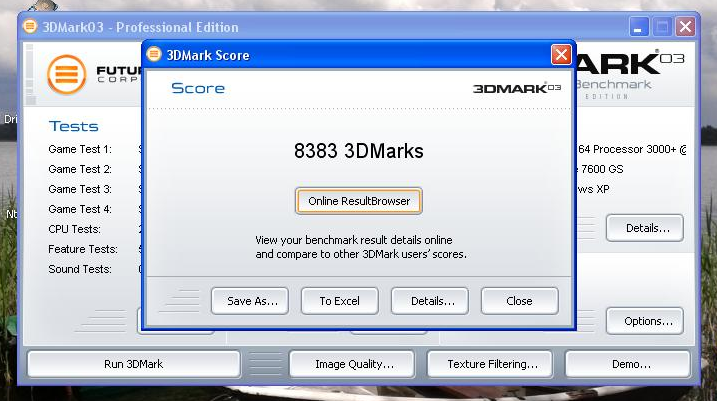Click the 'View your benchmark result details online' text
This screenshot has width=717, height=401.
point(354,240)
